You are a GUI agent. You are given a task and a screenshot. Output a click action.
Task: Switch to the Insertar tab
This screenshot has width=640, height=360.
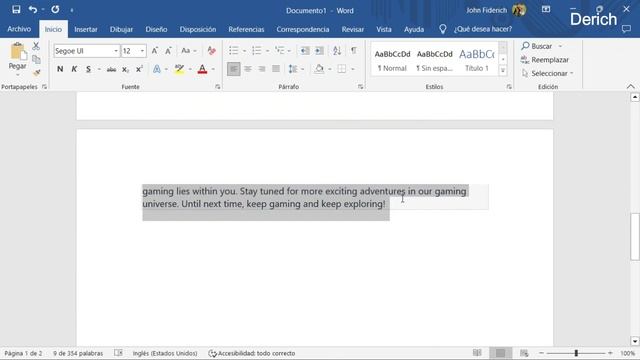click(x=86, y=29)
